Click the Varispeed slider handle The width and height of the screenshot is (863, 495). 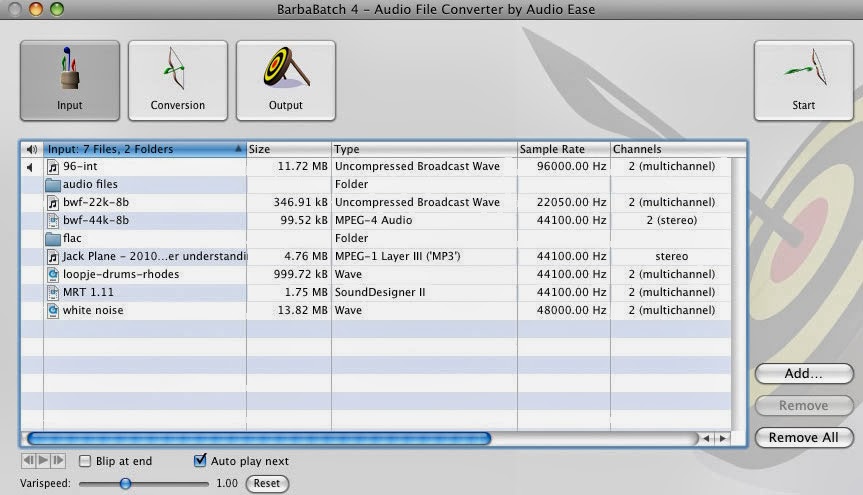pos(125,484)
